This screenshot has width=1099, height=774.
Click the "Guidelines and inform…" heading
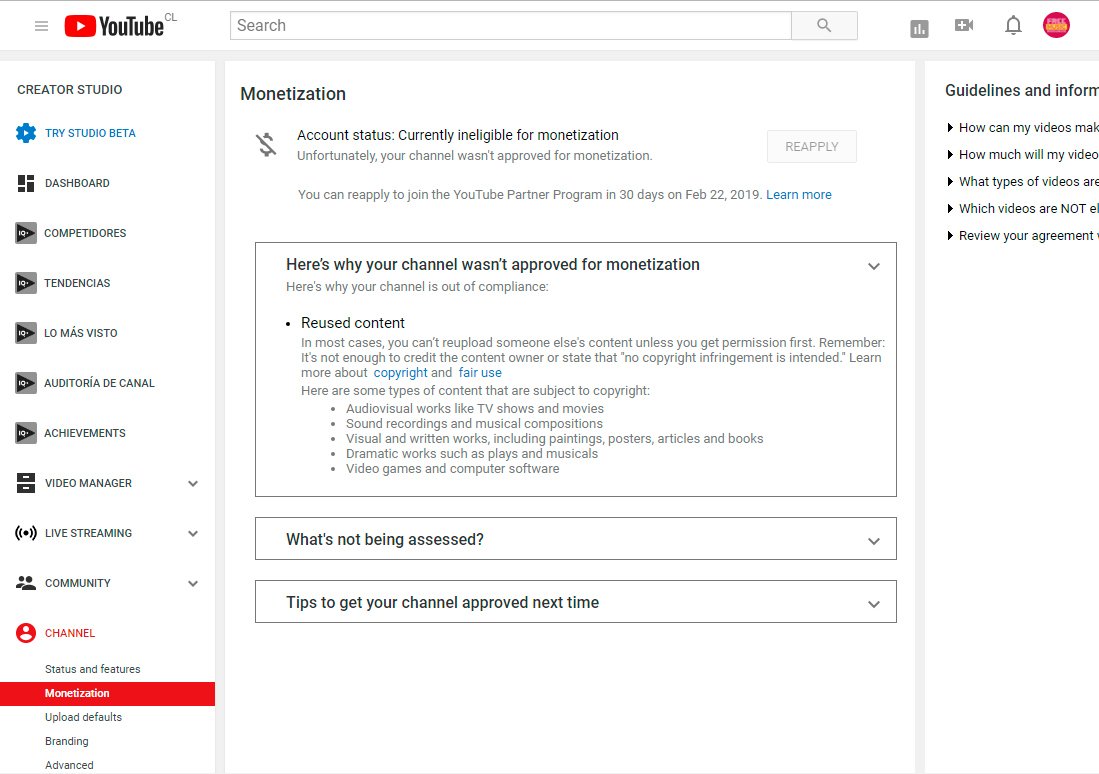[x=1022, y=90]
